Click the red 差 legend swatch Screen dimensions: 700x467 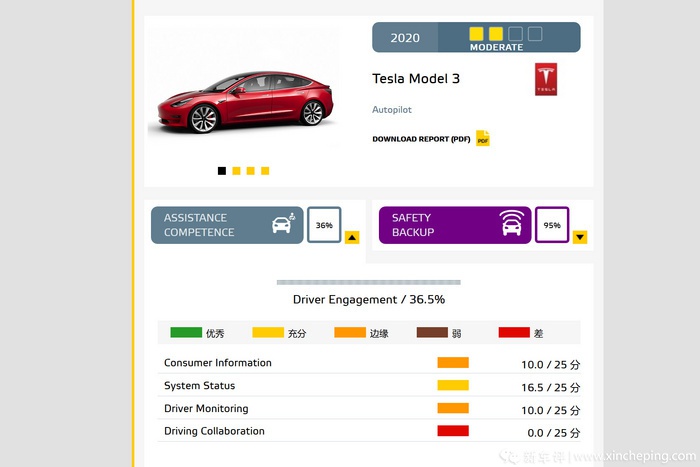[x=514, y=332]
